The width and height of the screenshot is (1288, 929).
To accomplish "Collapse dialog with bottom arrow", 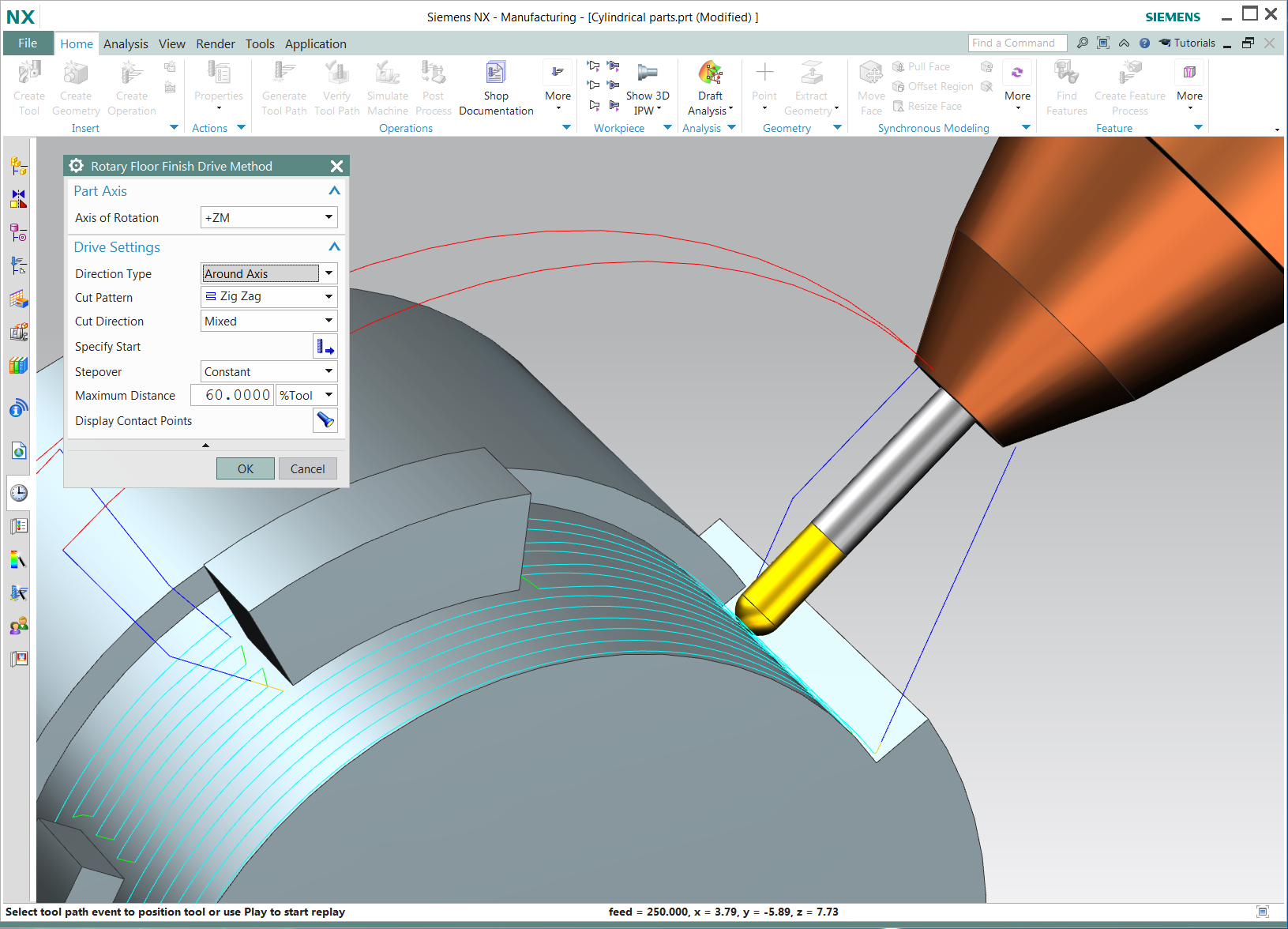I will click(205, 446).
